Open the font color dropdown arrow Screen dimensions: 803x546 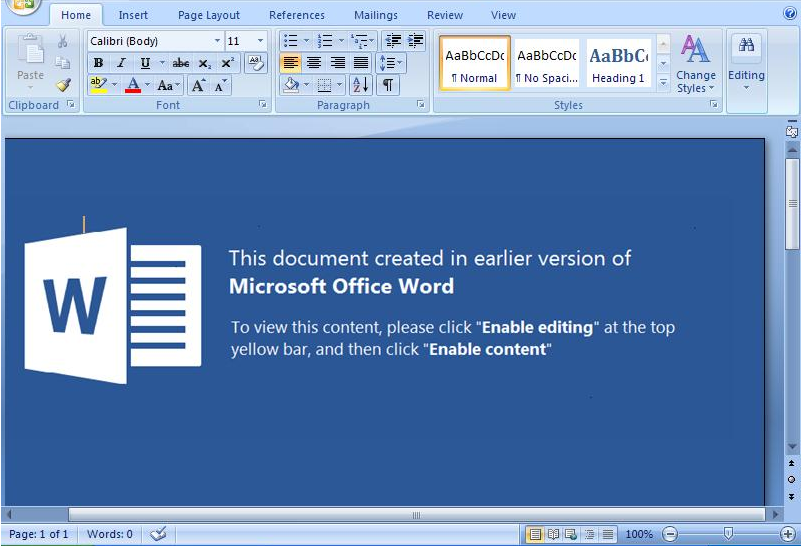pos(147,85)
